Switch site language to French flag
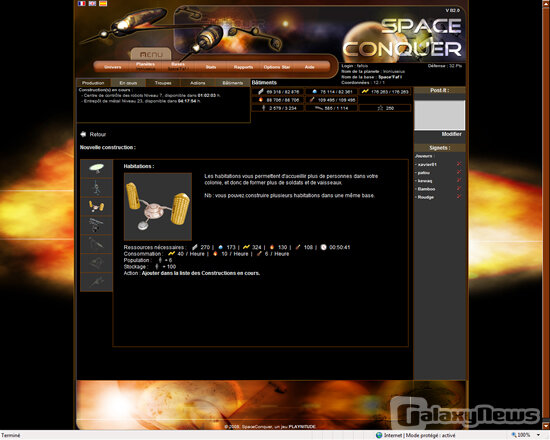The width and height of the screenshot is (550, 440). tap(82, 3)
